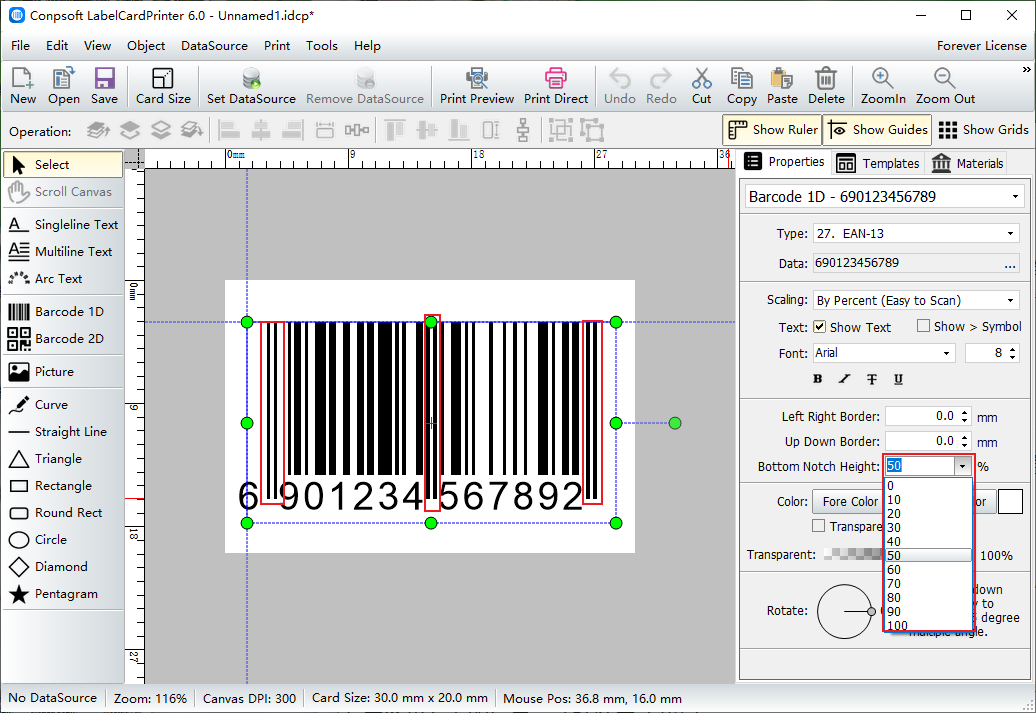Expand the barcode Type dropdown
Image resolution: width=1036 pixels, height=713 pixels.
coord(1010,233)
